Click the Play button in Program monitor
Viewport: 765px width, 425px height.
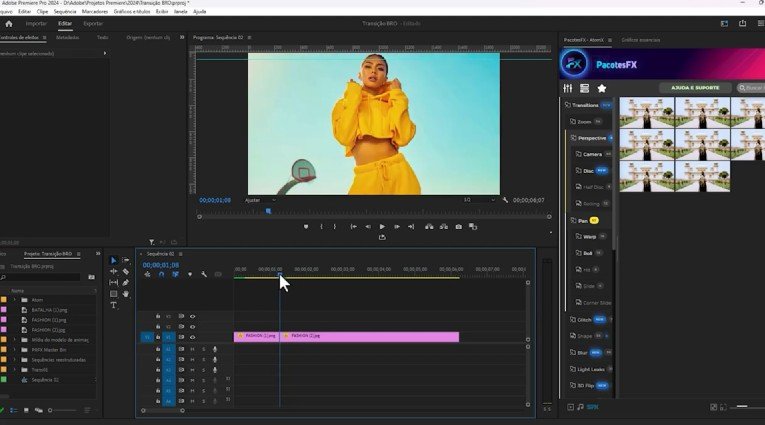pos(382,227)
